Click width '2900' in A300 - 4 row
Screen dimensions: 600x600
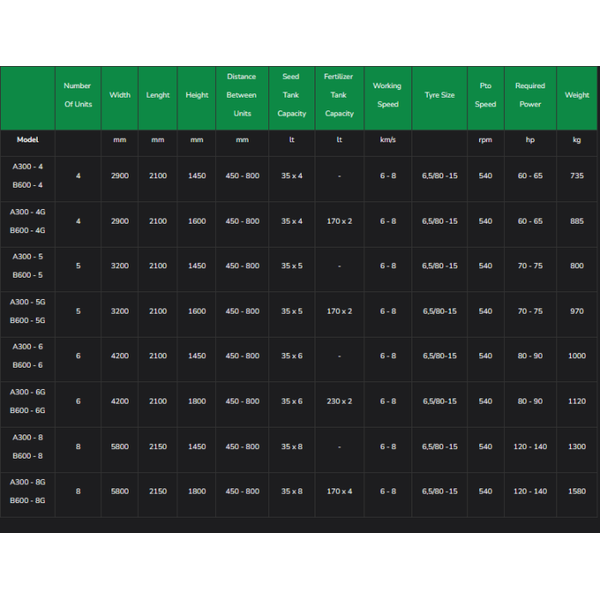(120, 176)
